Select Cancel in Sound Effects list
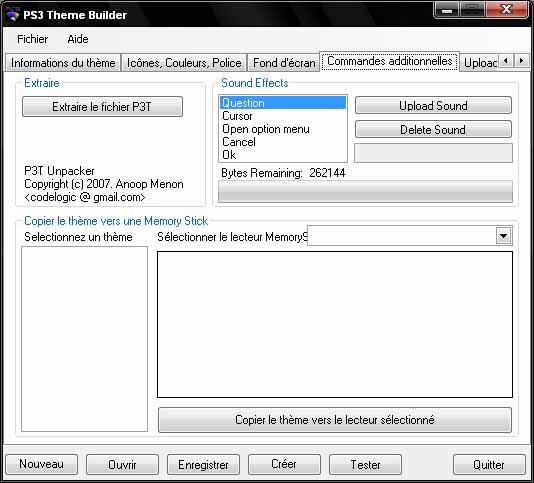534x483 pixels. [x=283, y=142]
